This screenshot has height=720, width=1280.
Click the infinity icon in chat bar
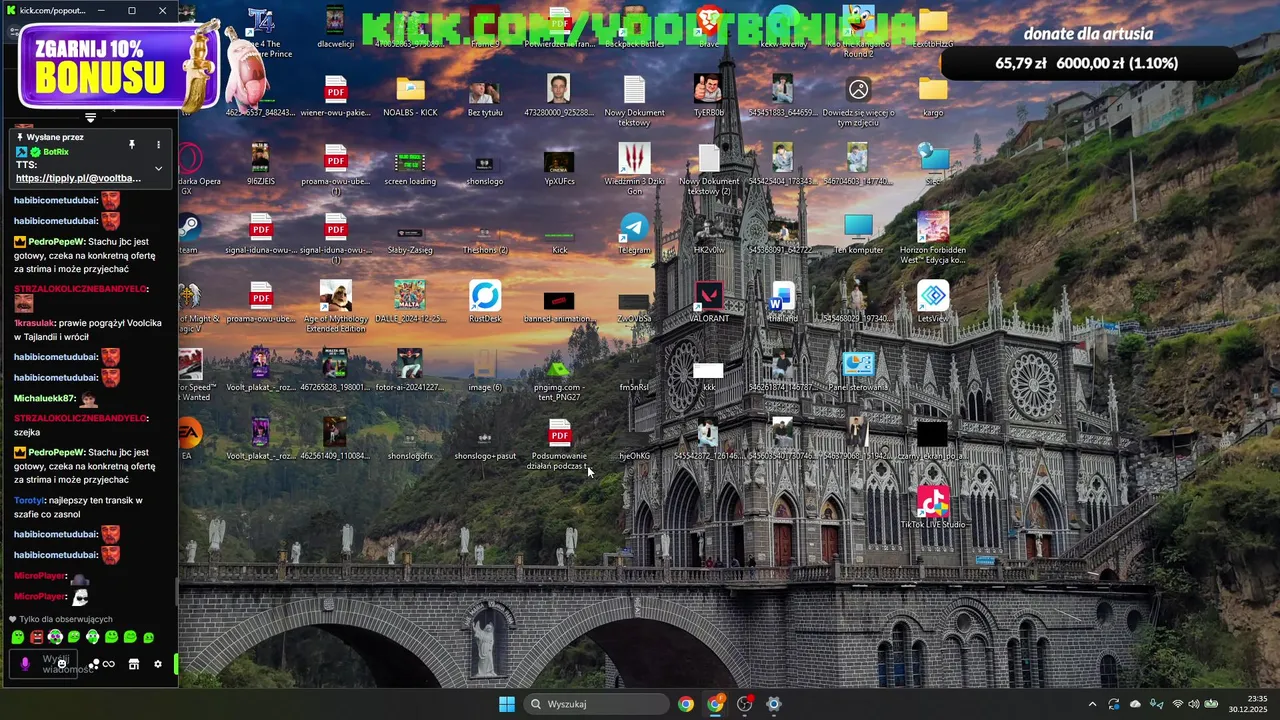(109, 664)
